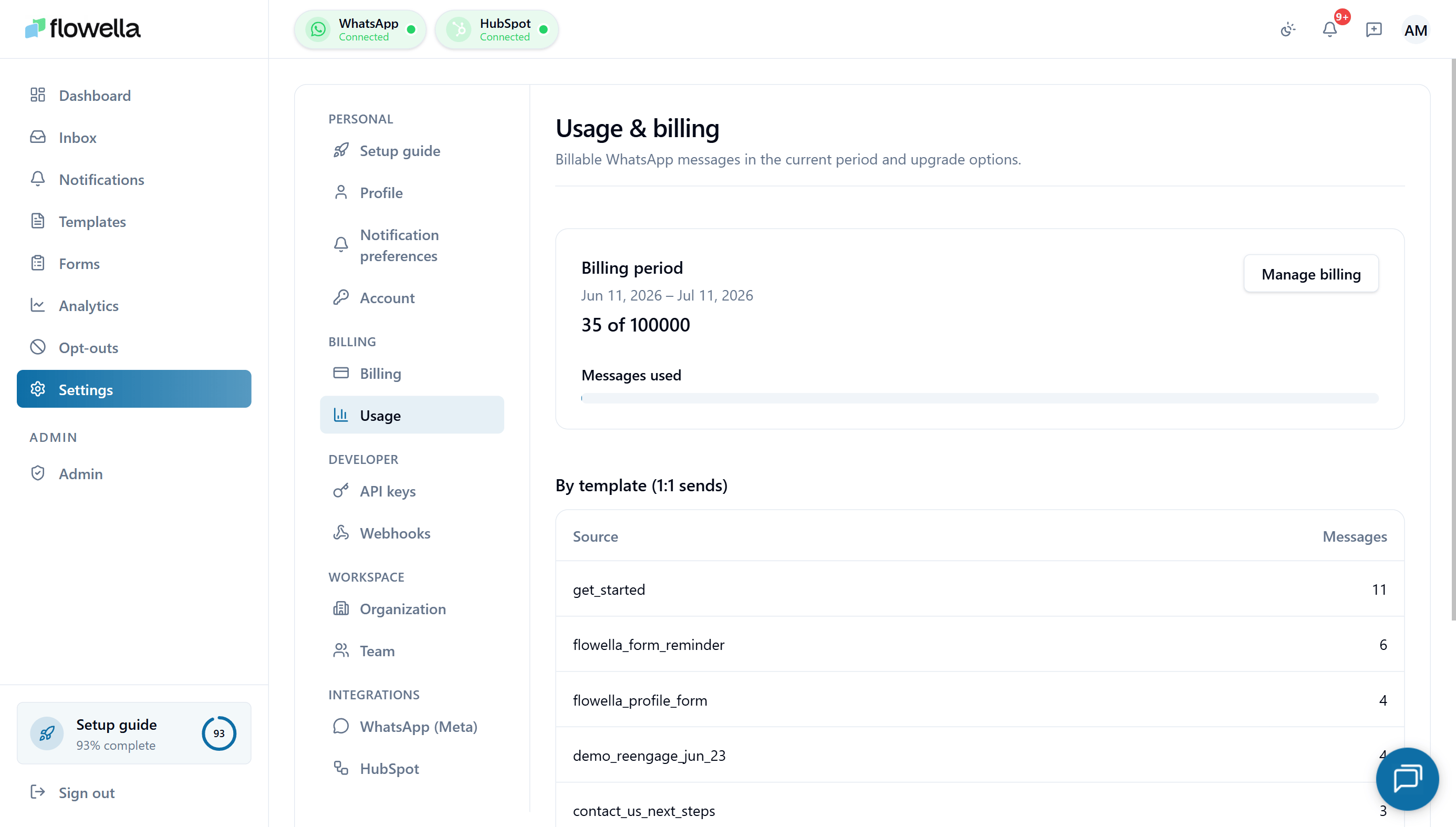Open the Account settings
1456x827 pixels.
[412, 297]
